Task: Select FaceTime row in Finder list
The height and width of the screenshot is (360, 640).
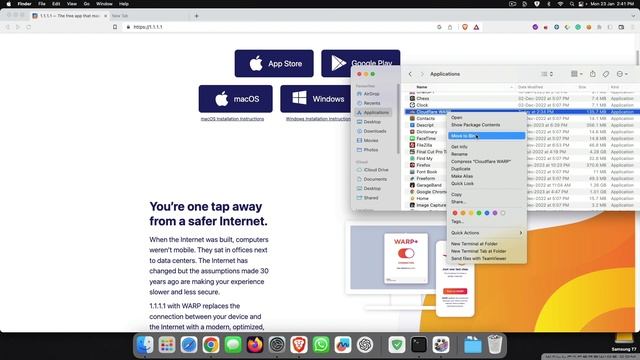Action: (x=521, y=138)
